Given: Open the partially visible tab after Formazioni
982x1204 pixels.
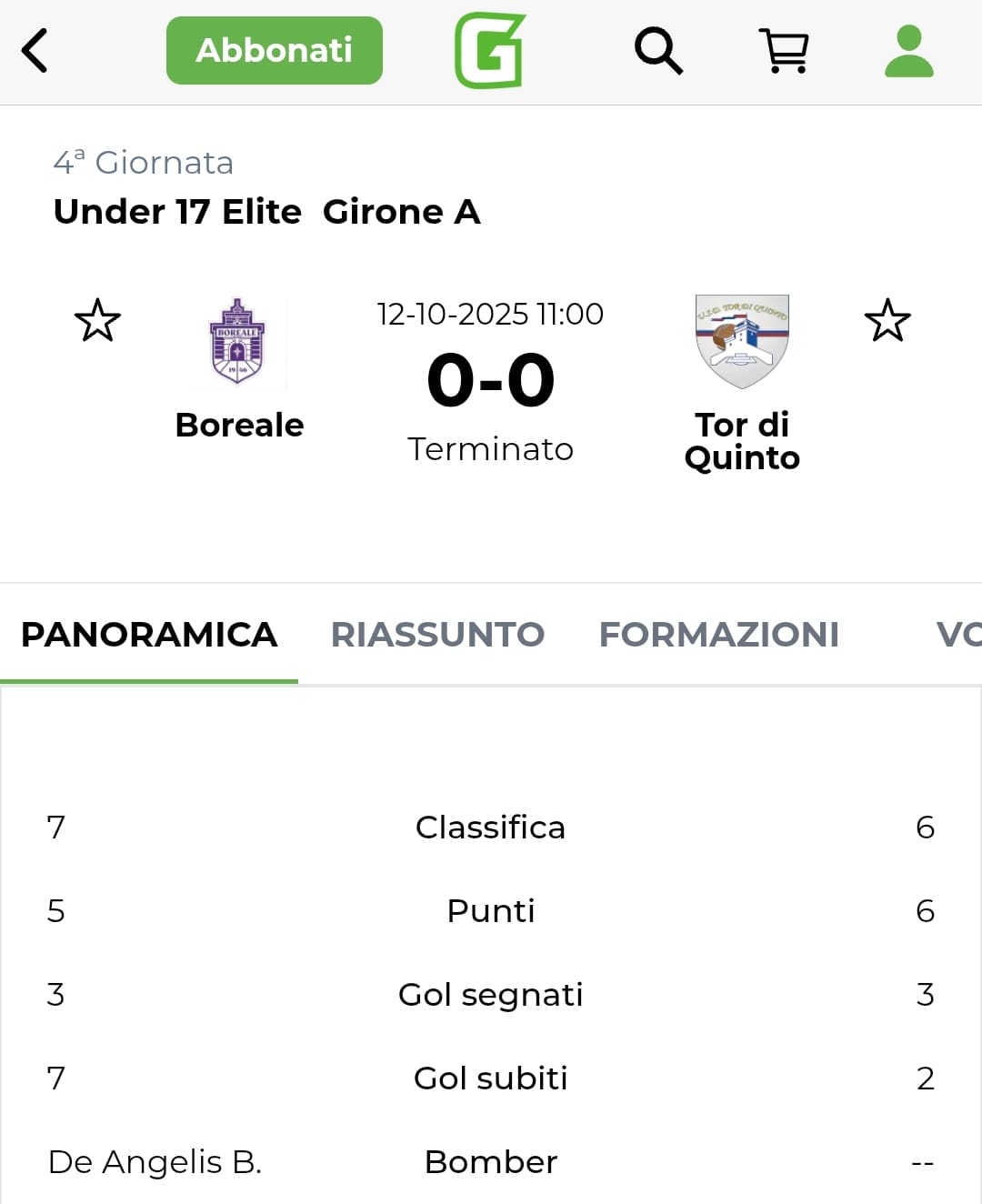Looking at the screenshot, I should point(958,635).
